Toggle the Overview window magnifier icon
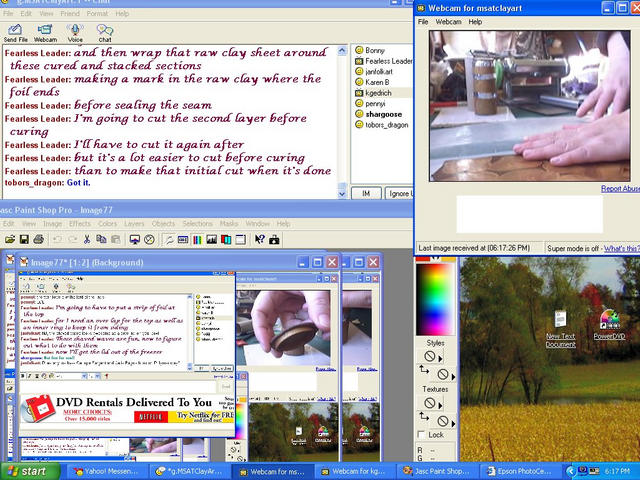The image size is (640, 480). (169, 240)
